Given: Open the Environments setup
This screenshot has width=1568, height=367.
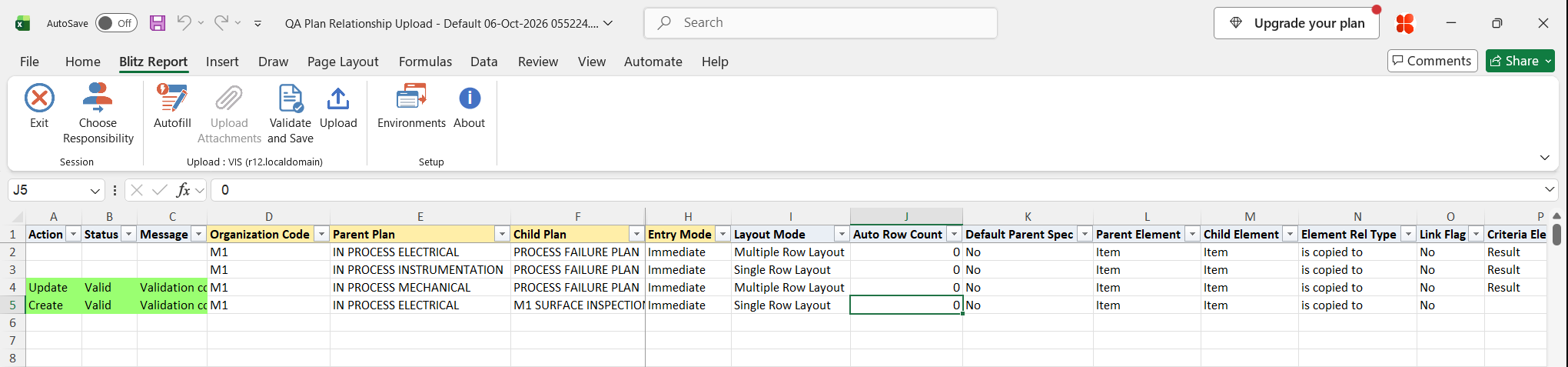Looking at the screenshot, I should (x=411, y=106).
